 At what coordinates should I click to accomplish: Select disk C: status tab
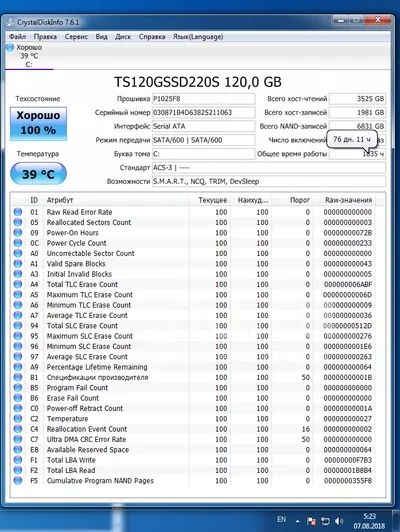pyautogui.click(x=29, y=56)
